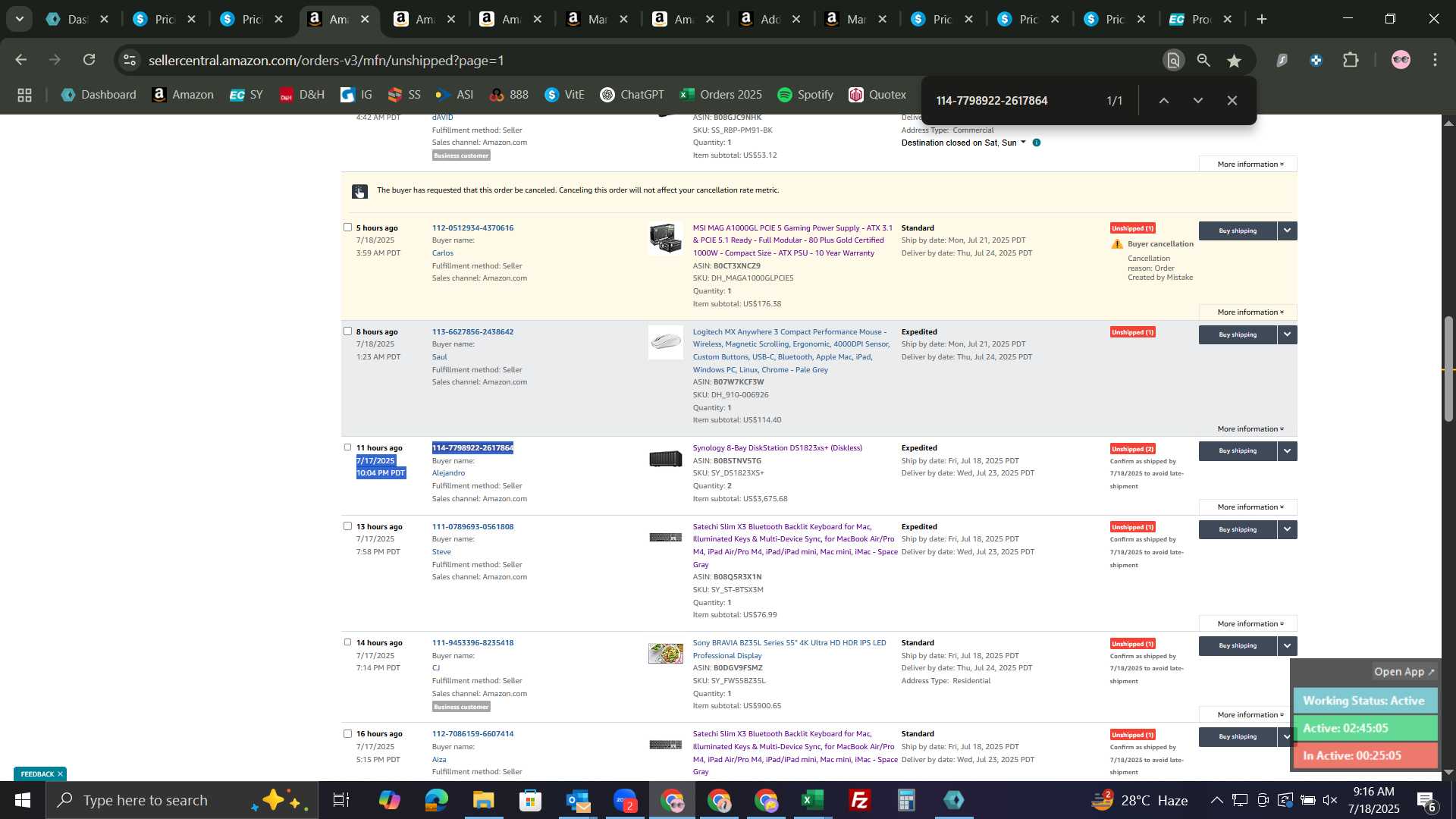Expand Destination closed on Sat, Sun dropdown
Viewport: 1456px width, 819px height.
click(x=1023, y=142)
